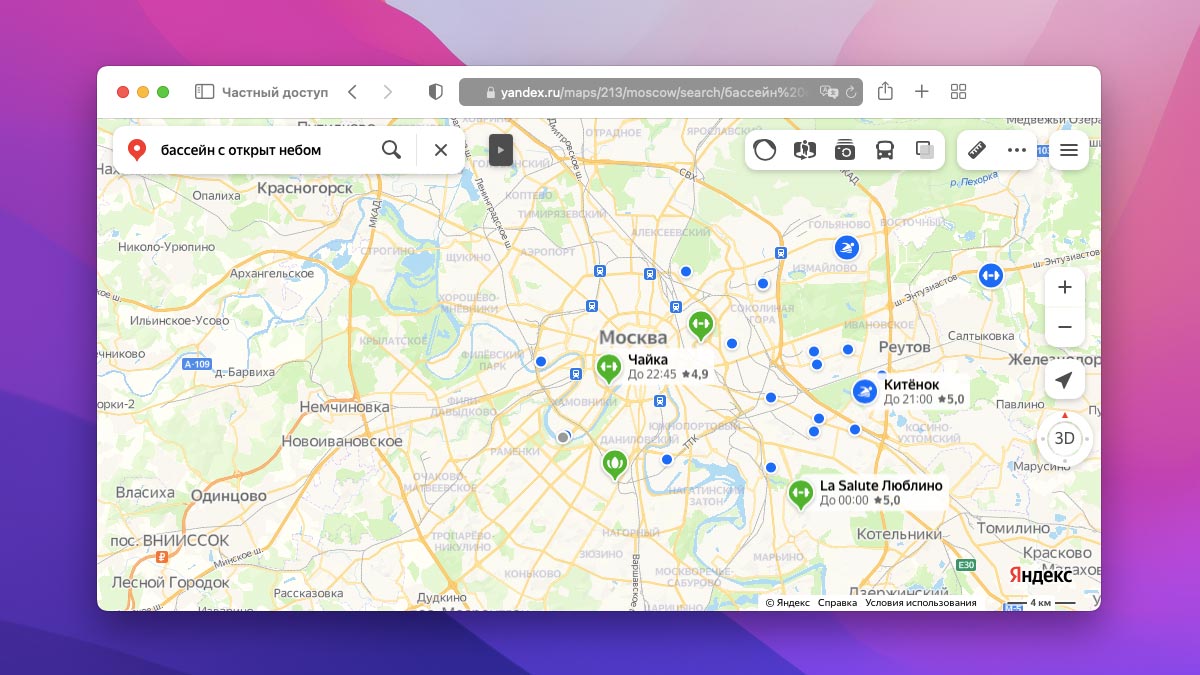Show map photos with the camera icon

point(845,150)
